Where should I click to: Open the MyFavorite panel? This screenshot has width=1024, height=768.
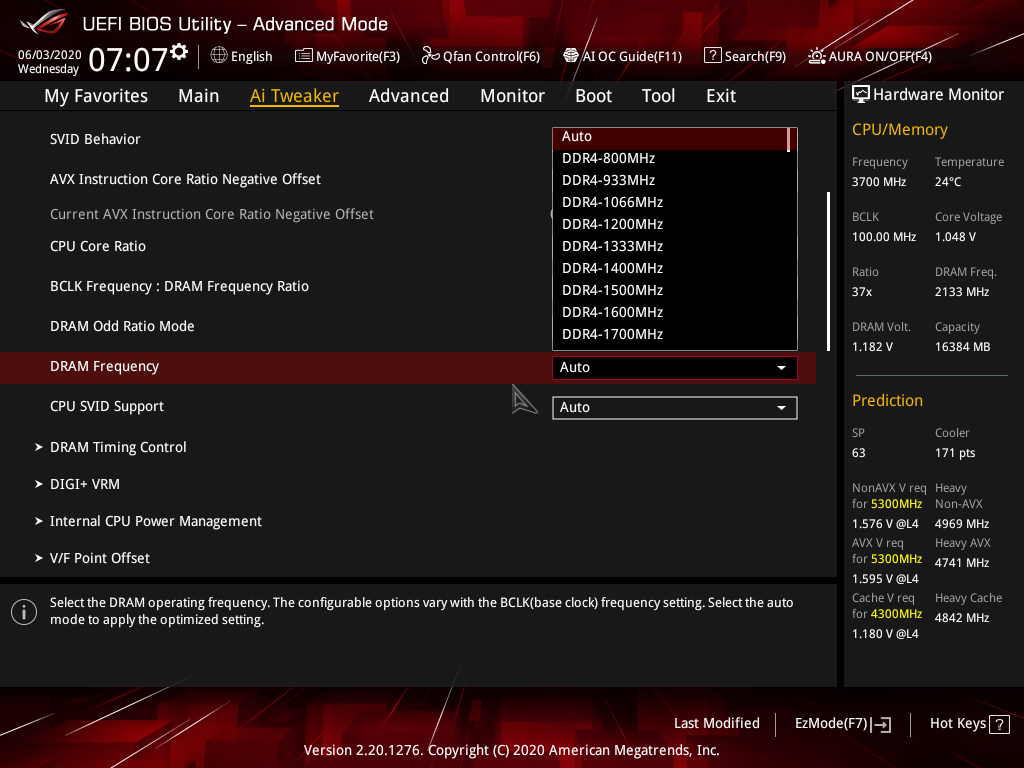(347, 56)
